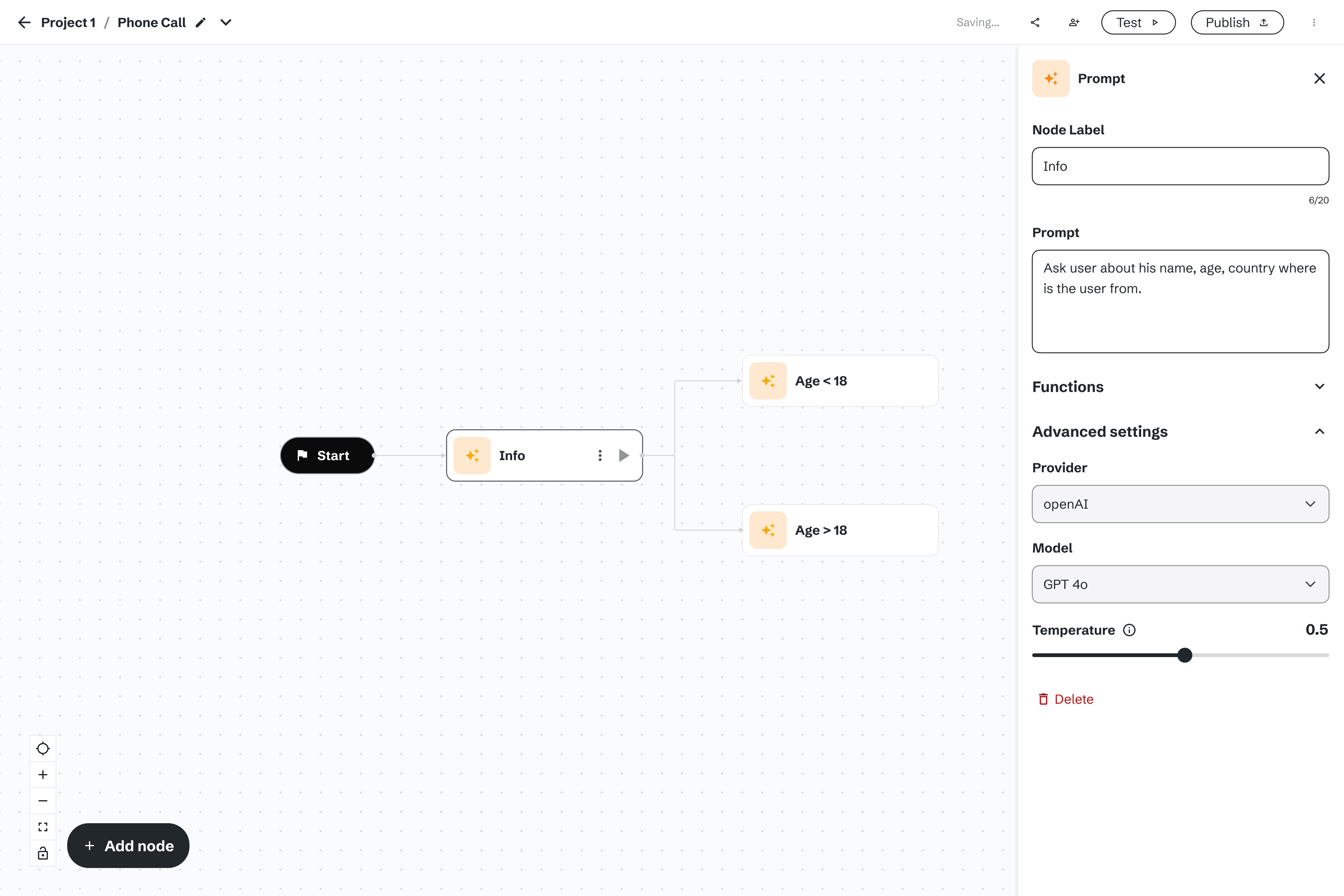Click the Node Label input field
Image resolution: width=1344 pixels, height=896 pixels.
[x=1180, y=166]
